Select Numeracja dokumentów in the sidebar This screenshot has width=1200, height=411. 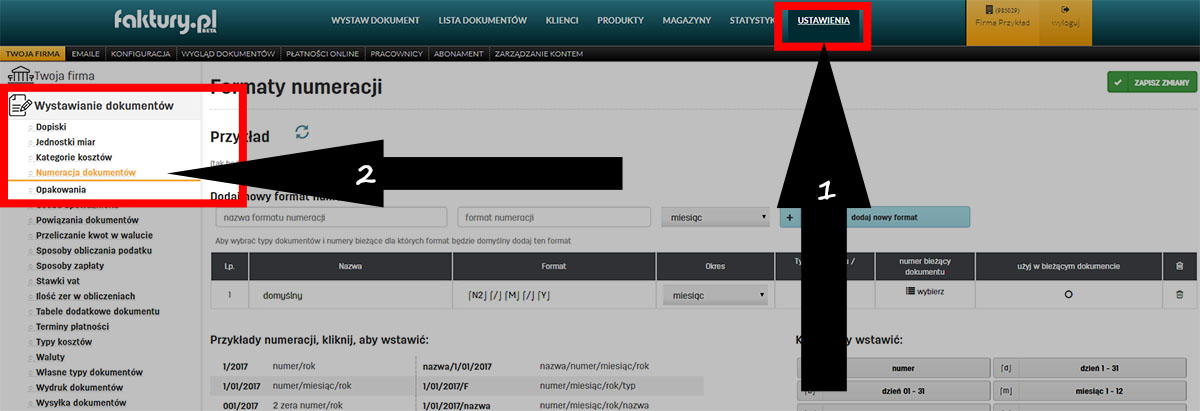coord(86,172)
